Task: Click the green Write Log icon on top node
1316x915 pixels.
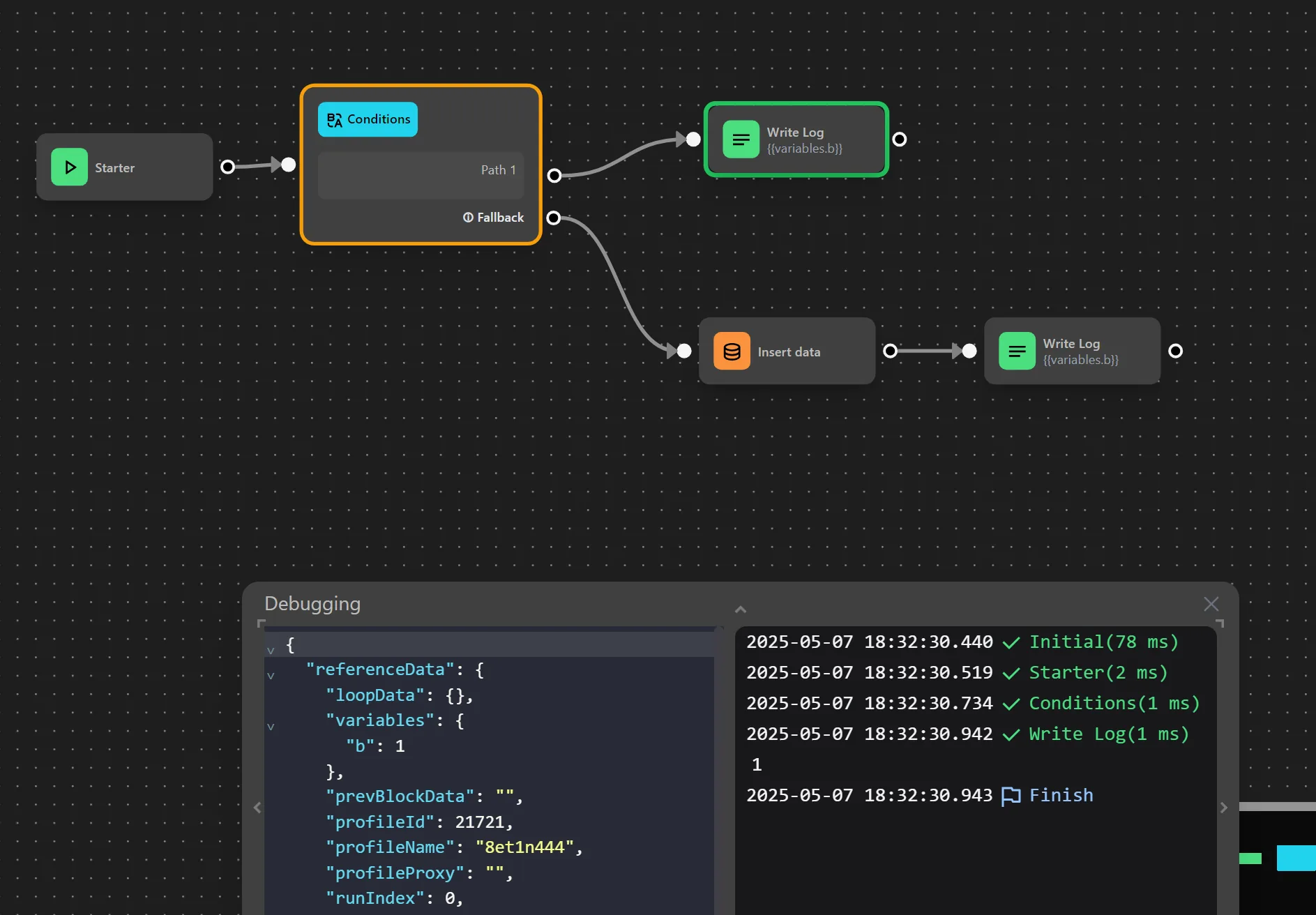Action: (x=741, y=139)
